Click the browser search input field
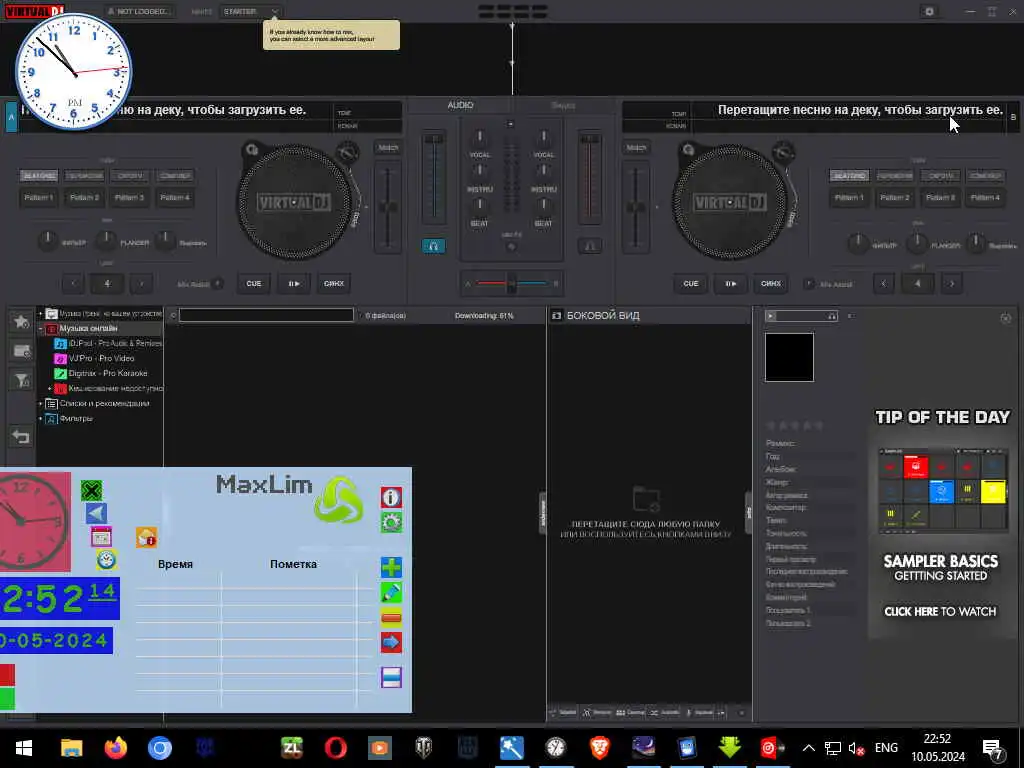This screenshot has height=768, width=1024. (266, 315)
